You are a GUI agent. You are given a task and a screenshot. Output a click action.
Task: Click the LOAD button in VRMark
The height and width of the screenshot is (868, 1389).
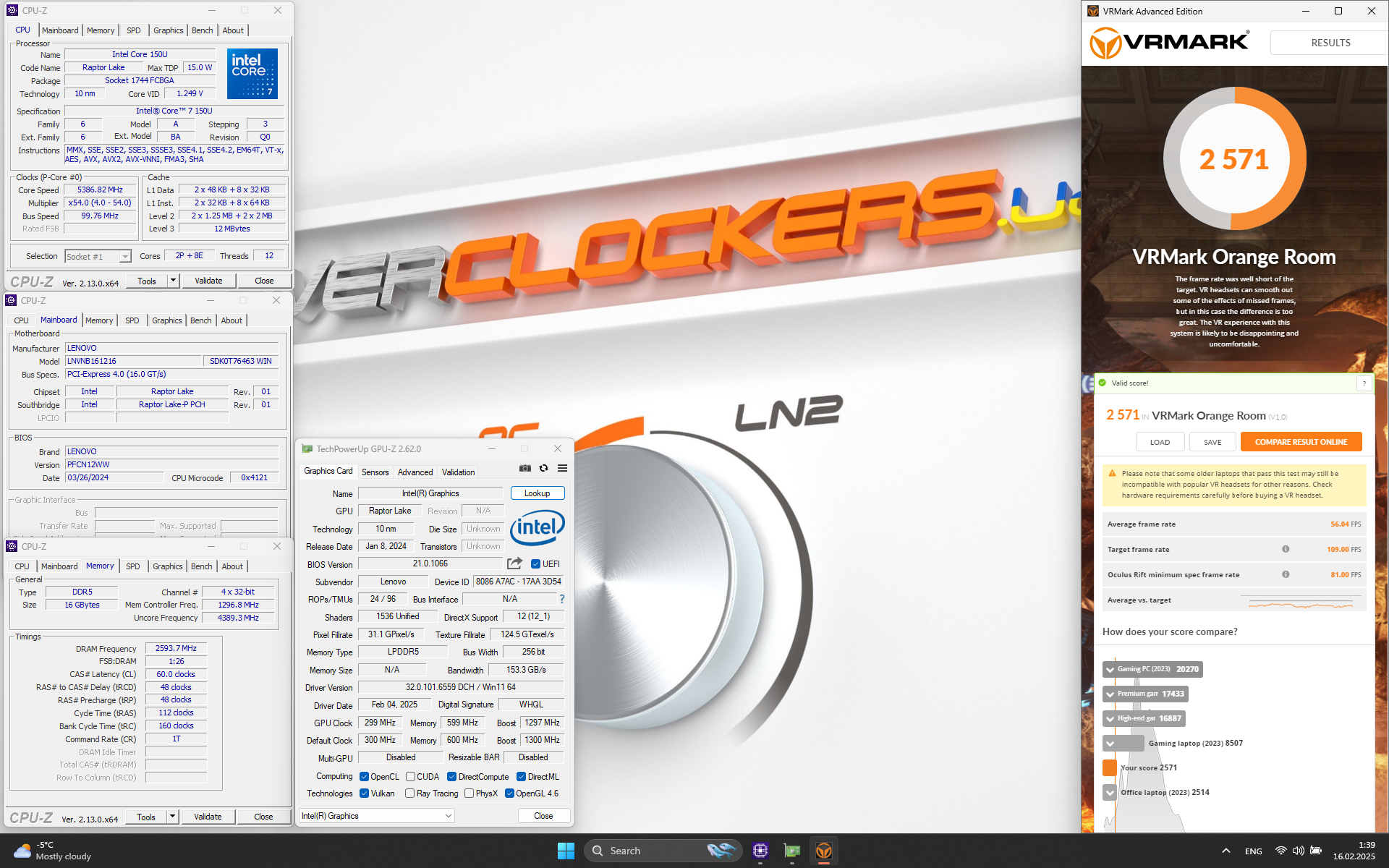point(1160,442)
